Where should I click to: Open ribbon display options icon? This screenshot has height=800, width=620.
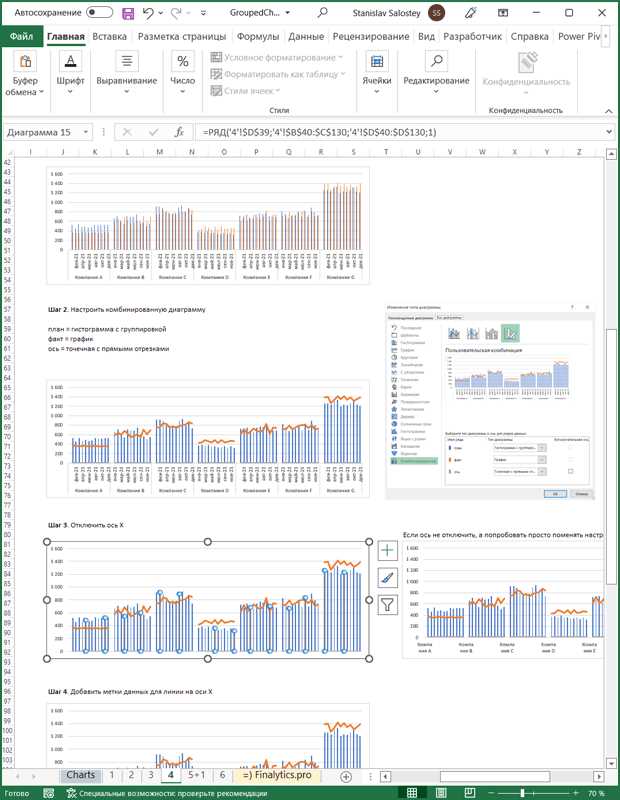point(503,13)
